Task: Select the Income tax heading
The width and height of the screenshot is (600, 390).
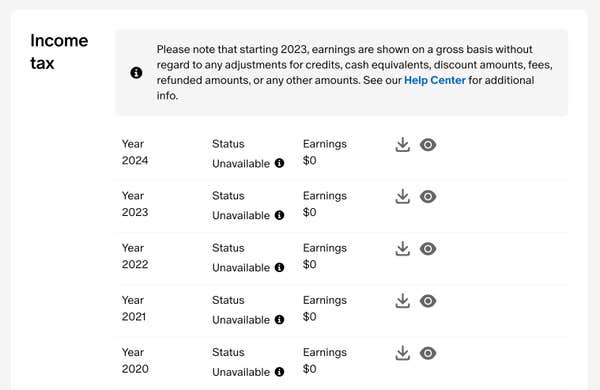Action: point(59,52)
